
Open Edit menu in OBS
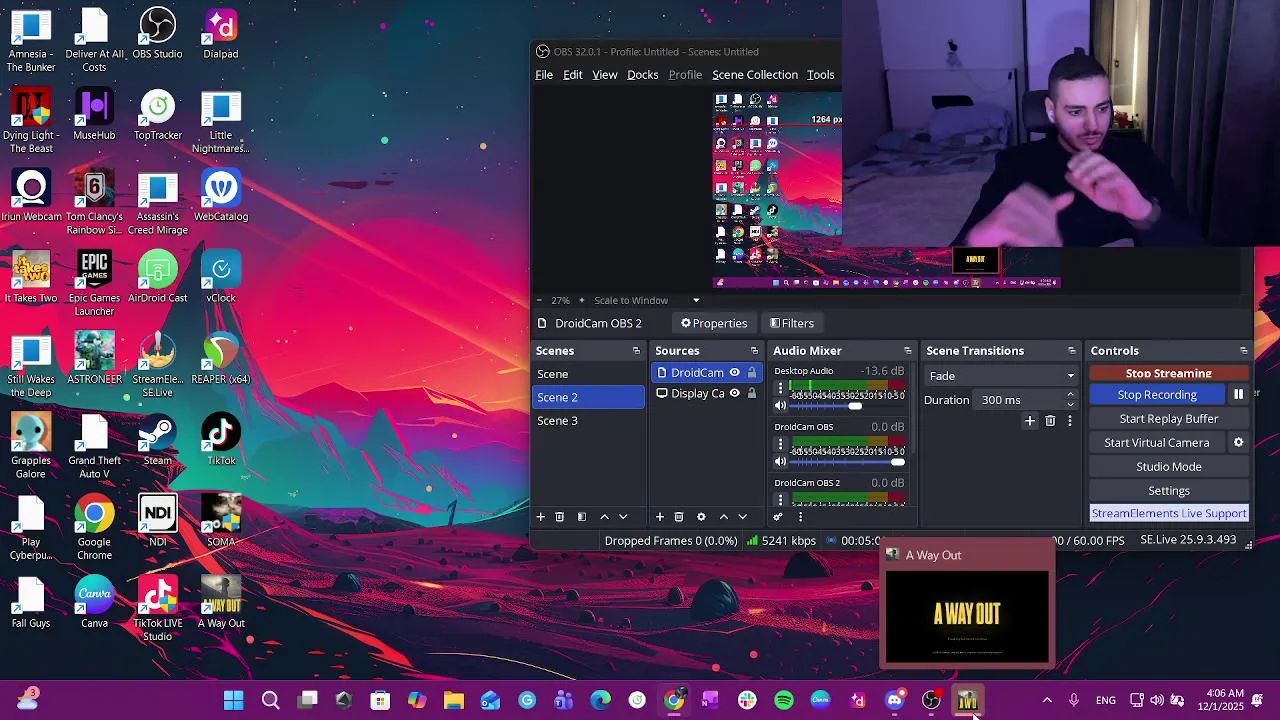[x=573, y=75]
